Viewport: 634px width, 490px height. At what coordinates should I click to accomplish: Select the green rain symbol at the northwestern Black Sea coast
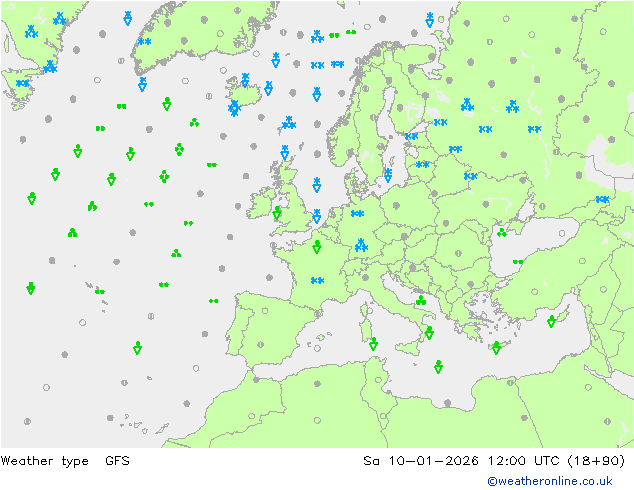click(502, 232)
